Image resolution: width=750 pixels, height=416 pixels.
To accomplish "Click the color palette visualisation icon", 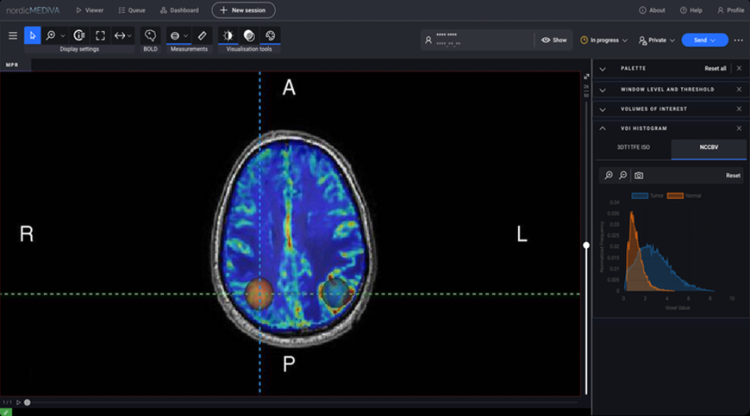I will coord(270,35).
